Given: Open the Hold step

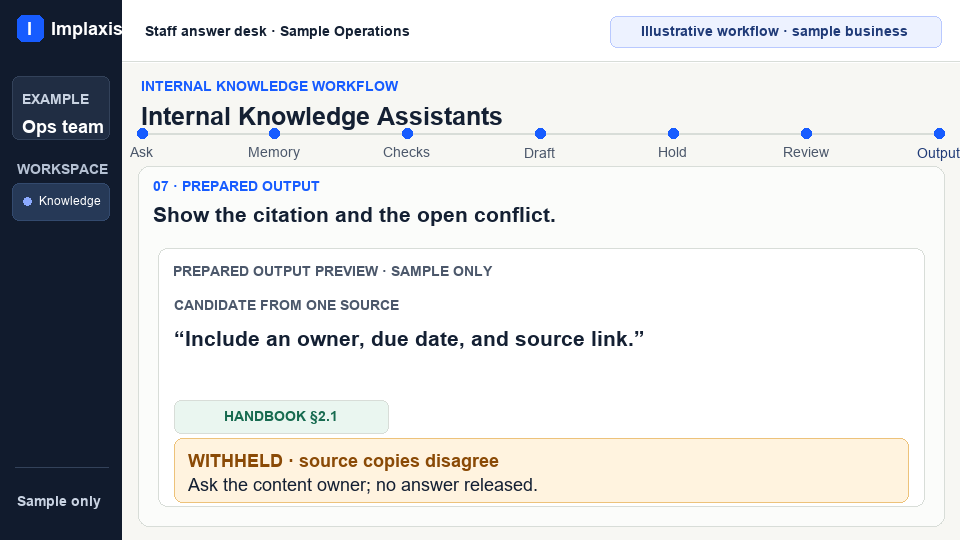Looking at the screenshot, I should coord(673,133).
